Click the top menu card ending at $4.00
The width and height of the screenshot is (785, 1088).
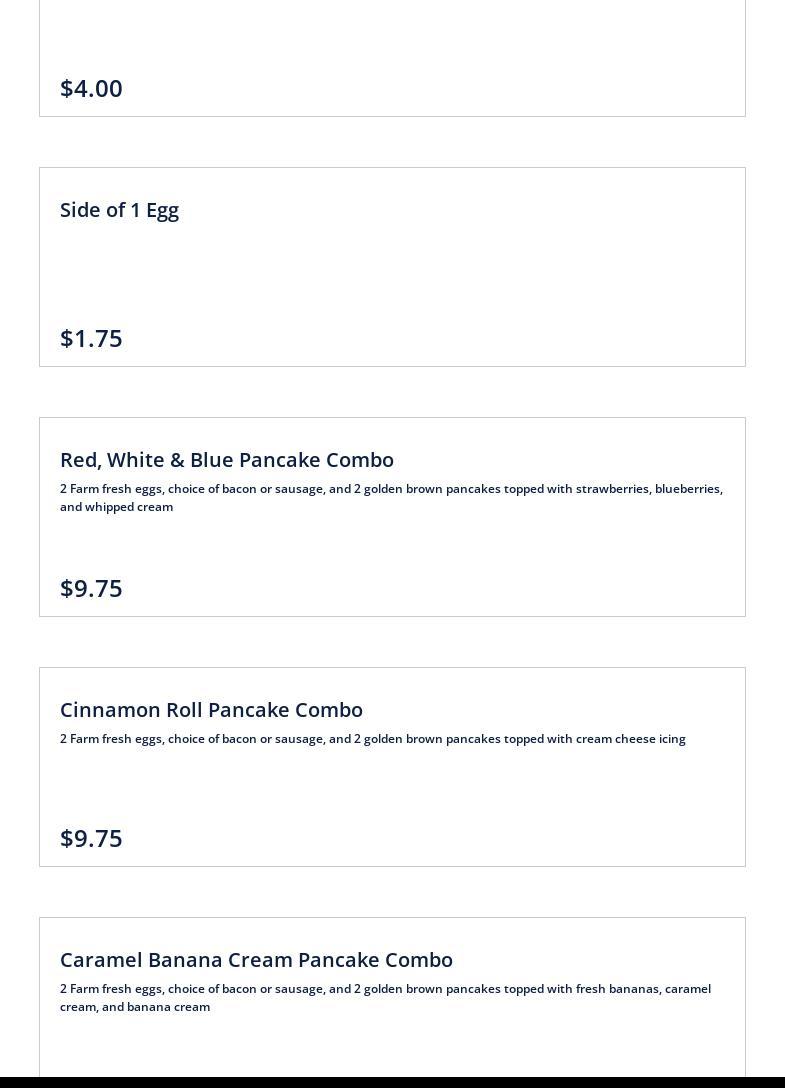[x=392, y=58]
